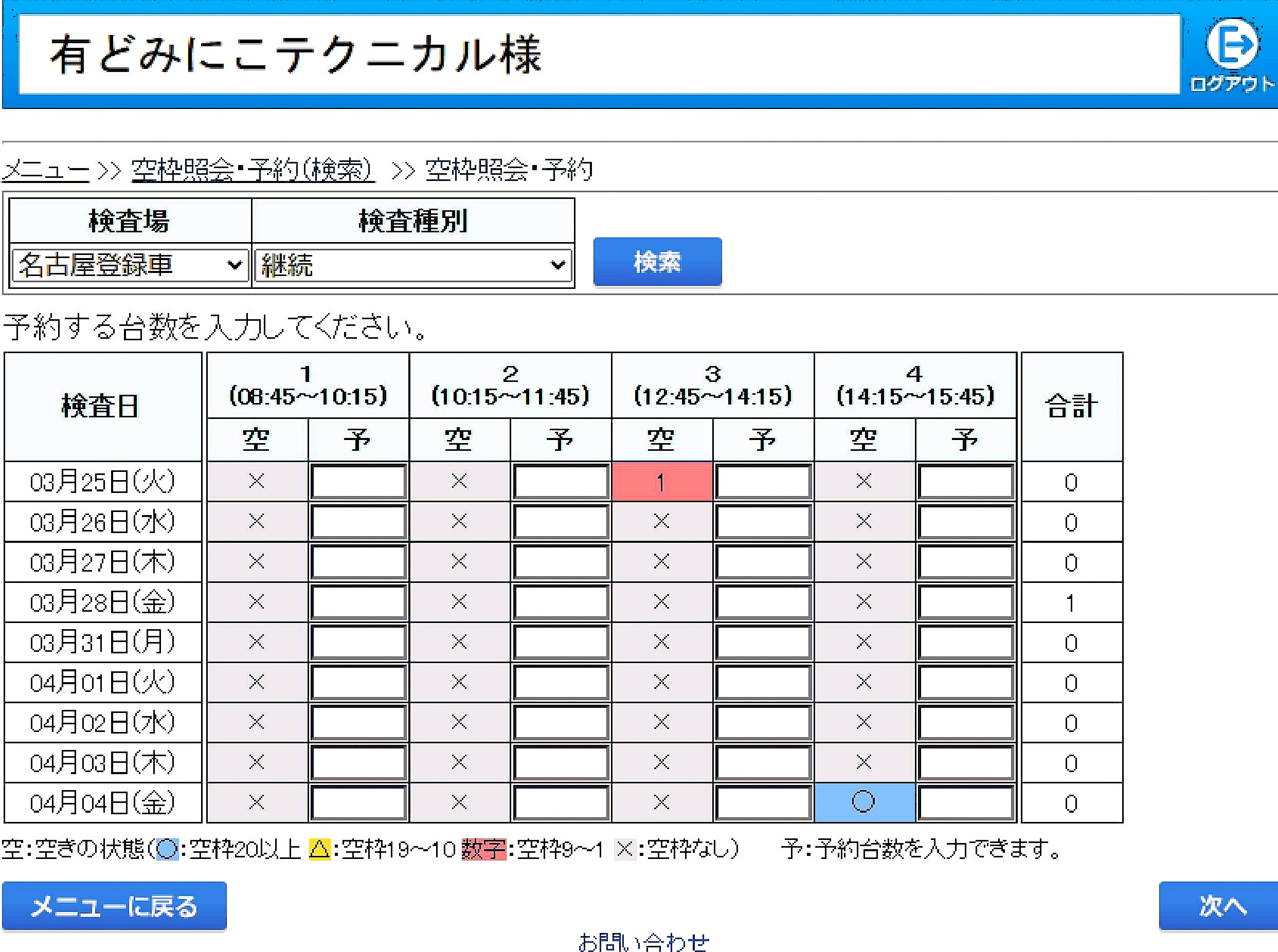
Task: Expand the 検査種別 dropdown showing 継続
Action: point(413,265)
